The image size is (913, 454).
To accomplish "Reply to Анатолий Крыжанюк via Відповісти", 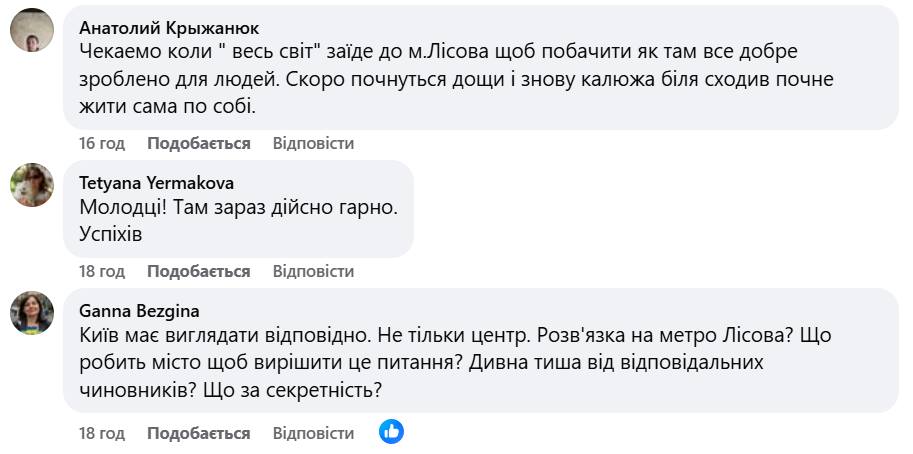I will tap(313, 143).
